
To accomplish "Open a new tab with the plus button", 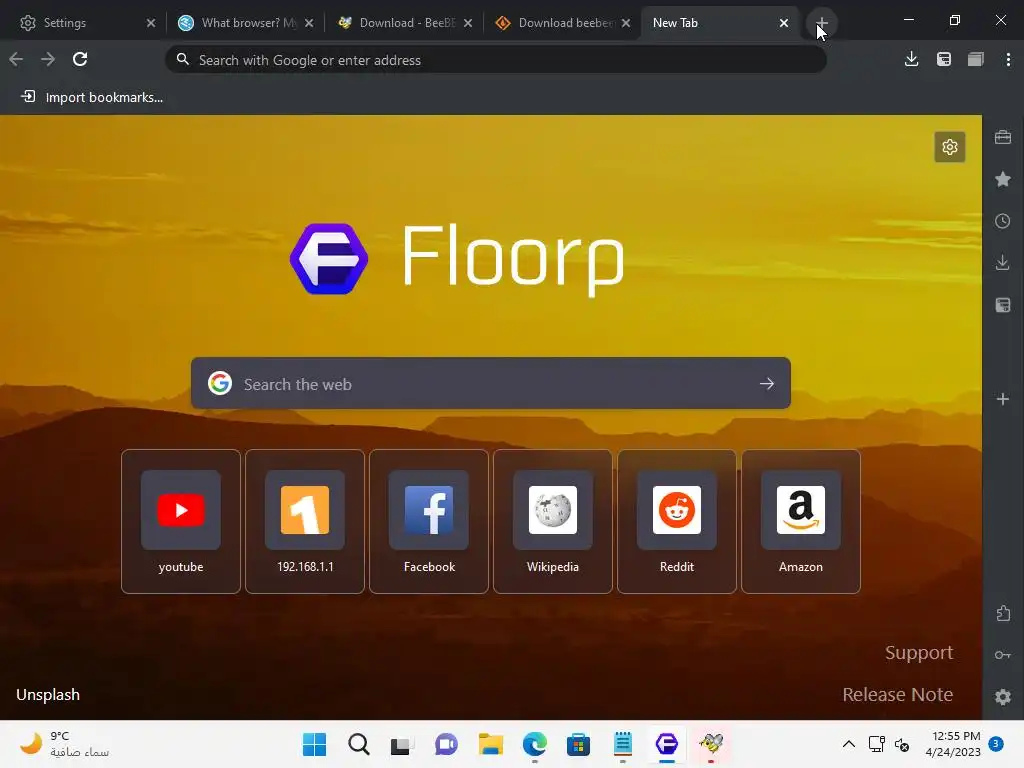I will (x=822, y=23).
